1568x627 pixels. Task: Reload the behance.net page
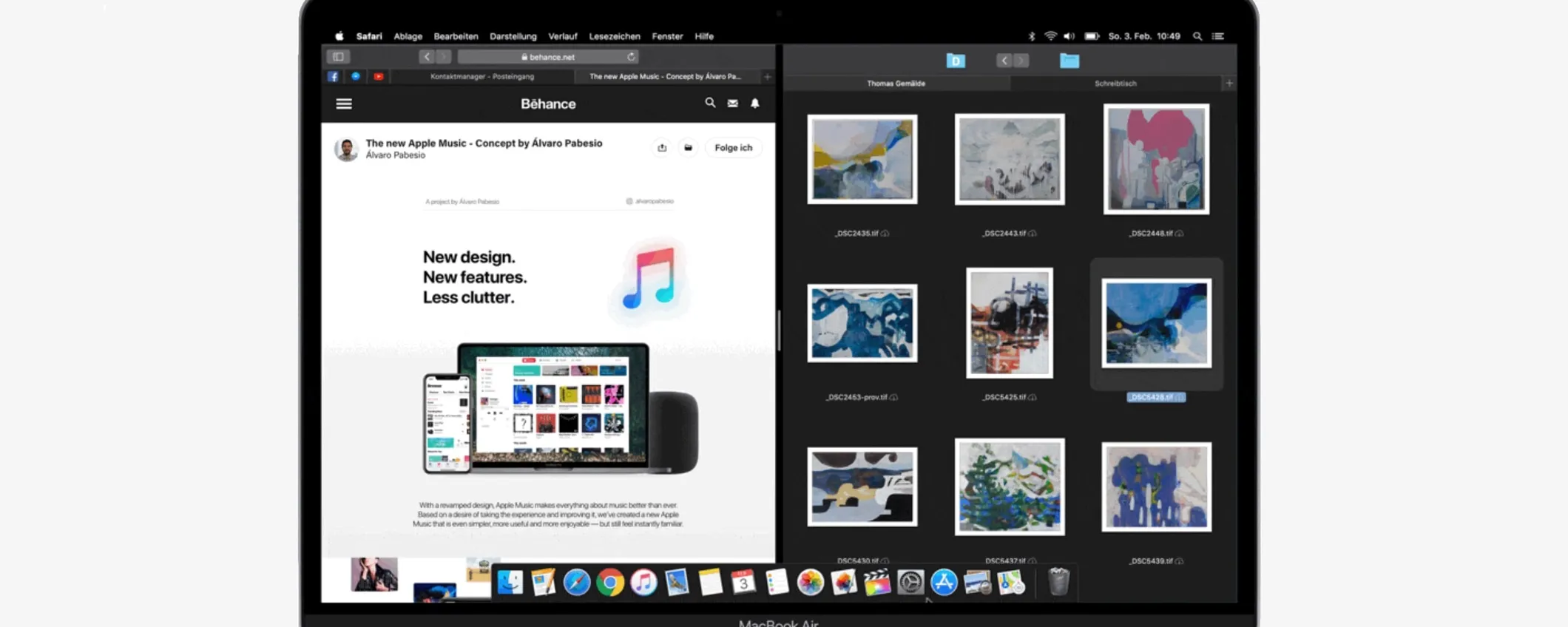point(631,57)
